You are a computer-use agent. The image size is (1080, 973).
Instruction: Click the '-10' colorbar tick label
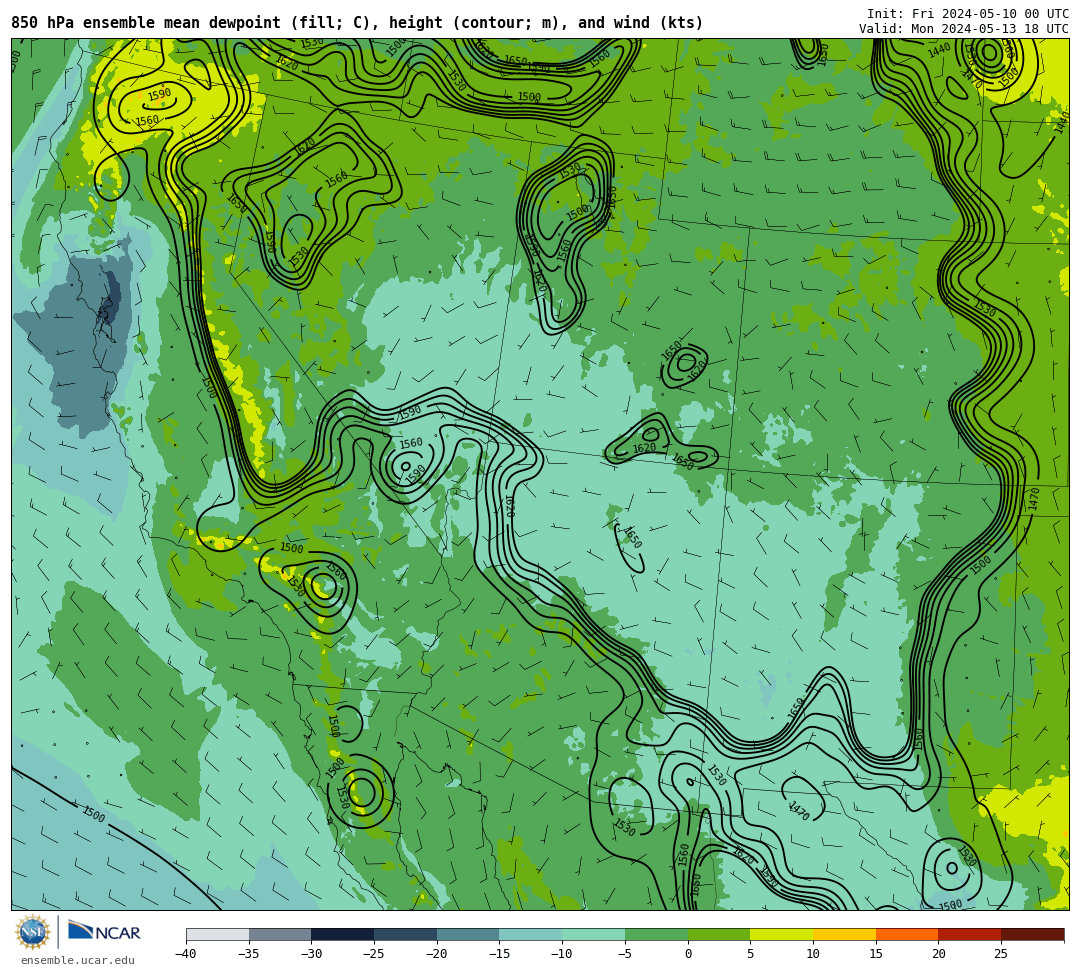coord(561,954)
